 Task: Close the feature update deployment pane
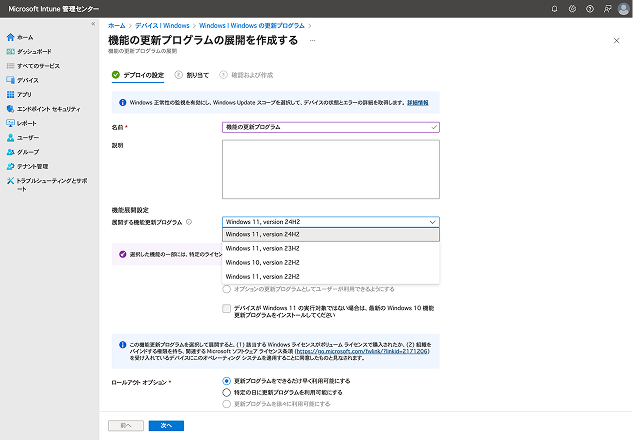tap(616, 40)
